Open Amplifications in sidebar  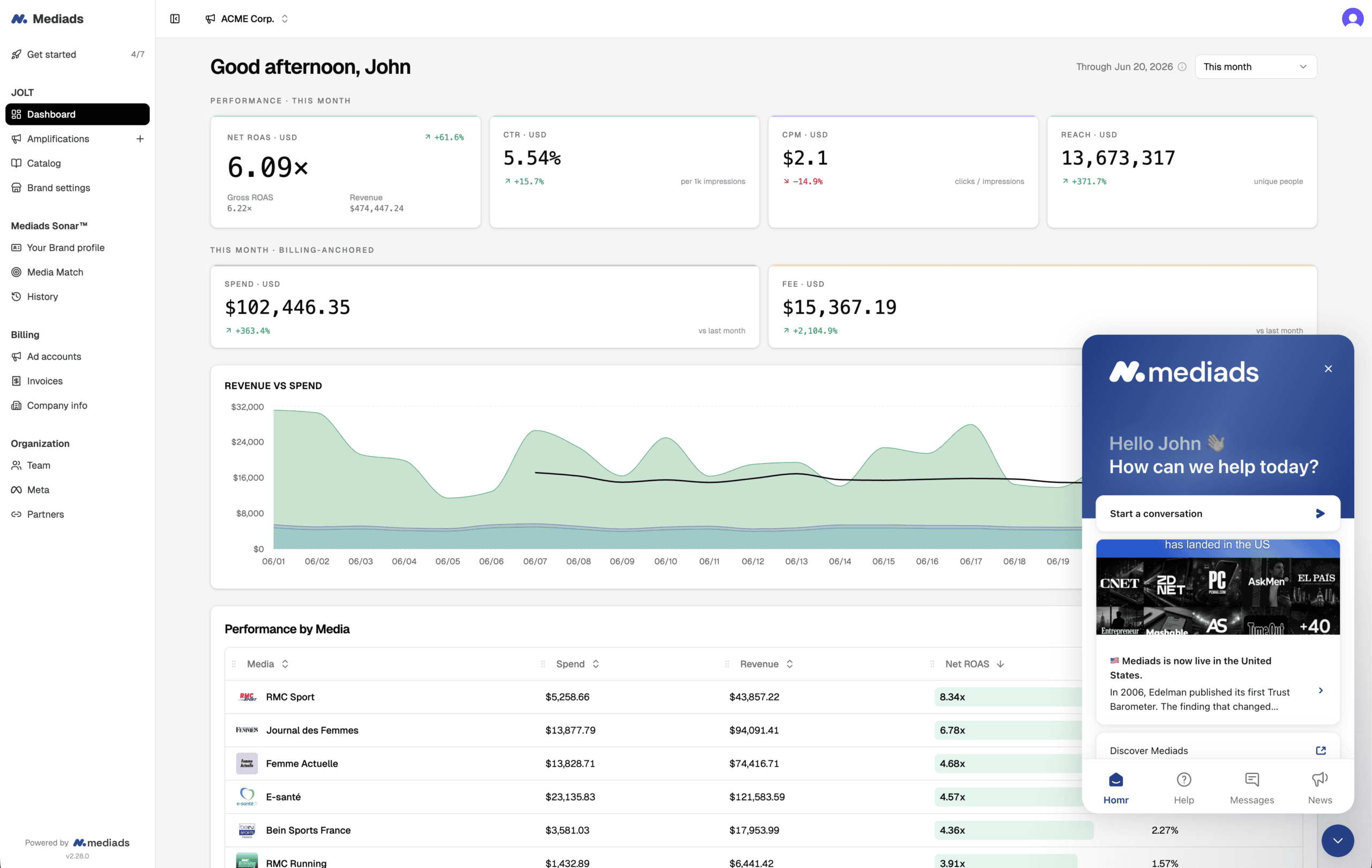[57, 138]
